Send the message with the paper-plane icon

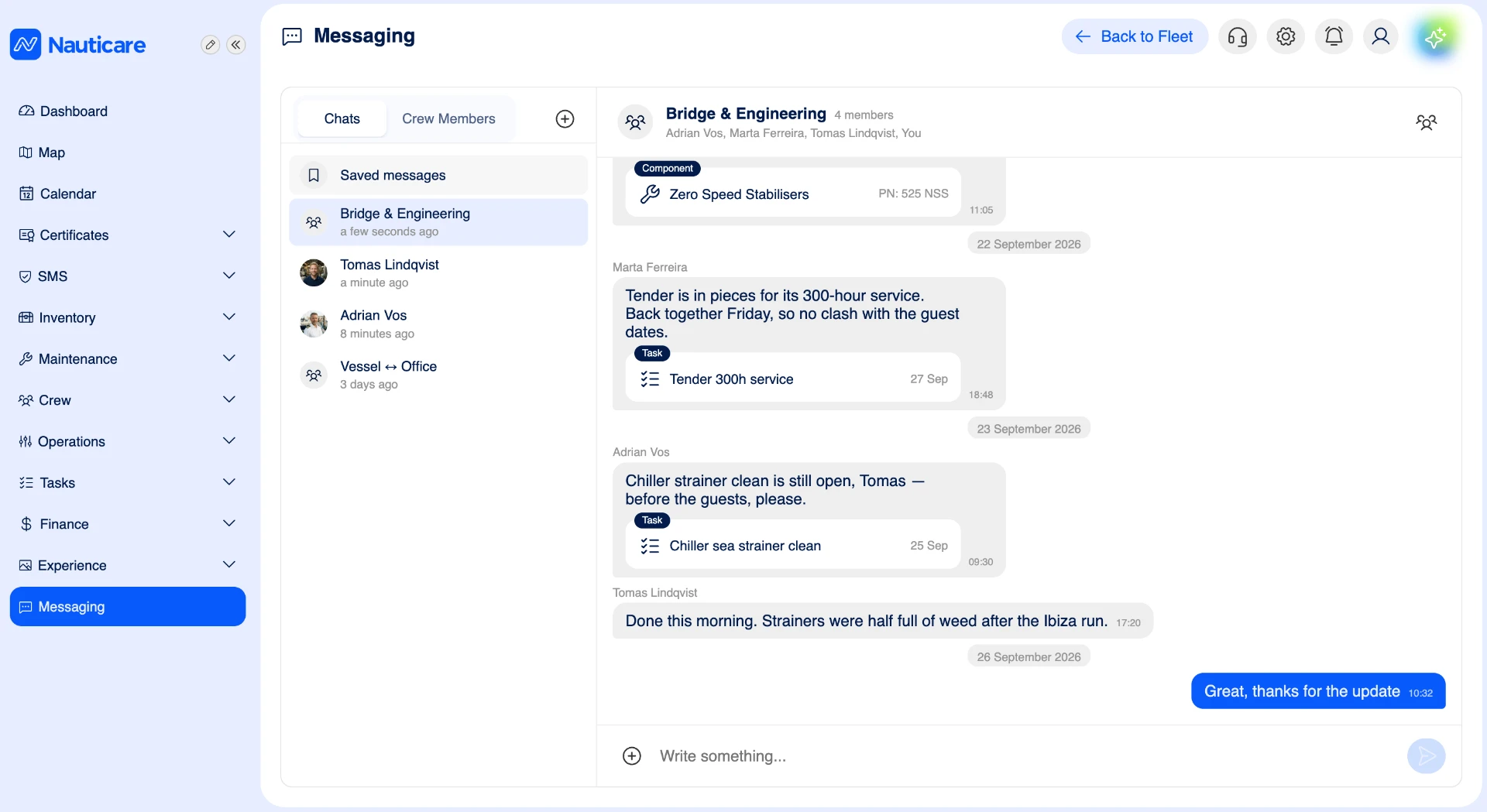(x=1427, y=755)
